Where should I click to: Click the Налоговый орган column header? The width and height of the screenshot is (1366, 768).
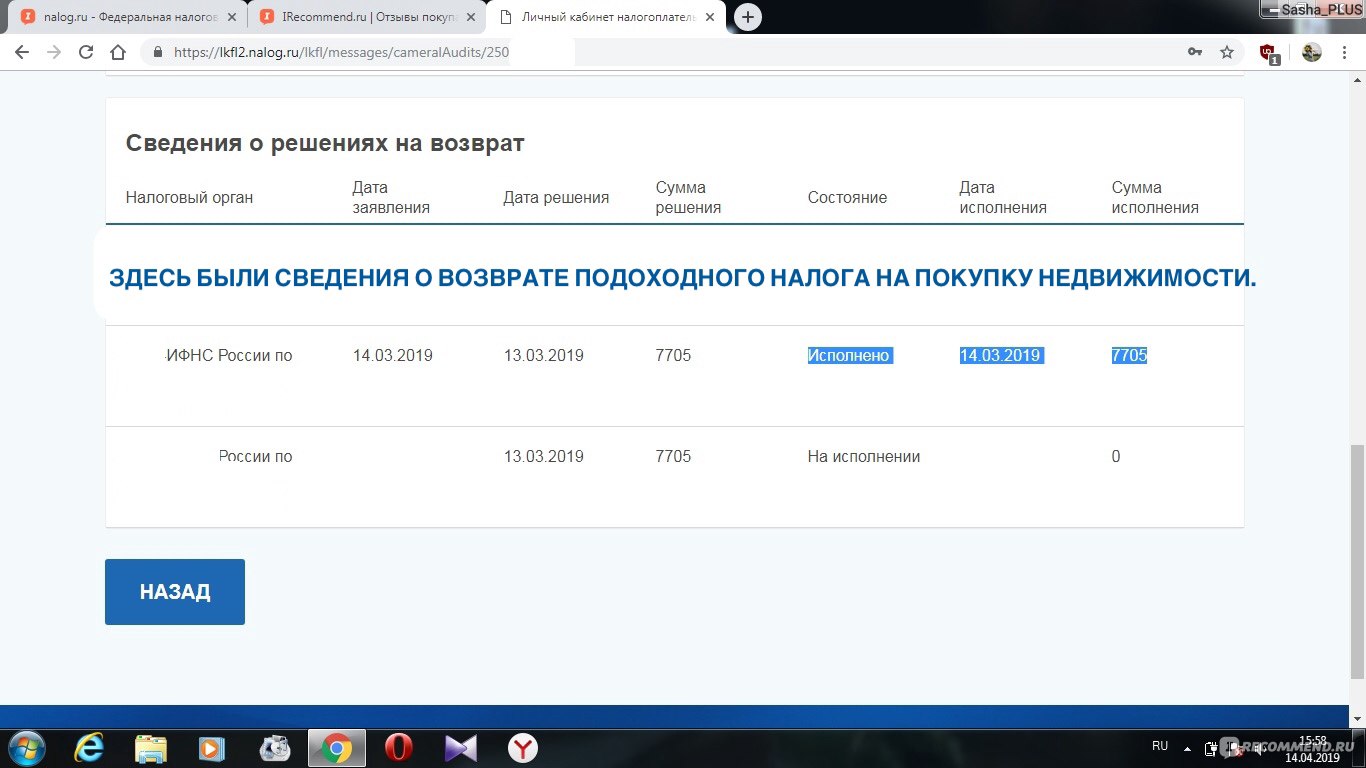pyautogui.click(x=189, y=198)
